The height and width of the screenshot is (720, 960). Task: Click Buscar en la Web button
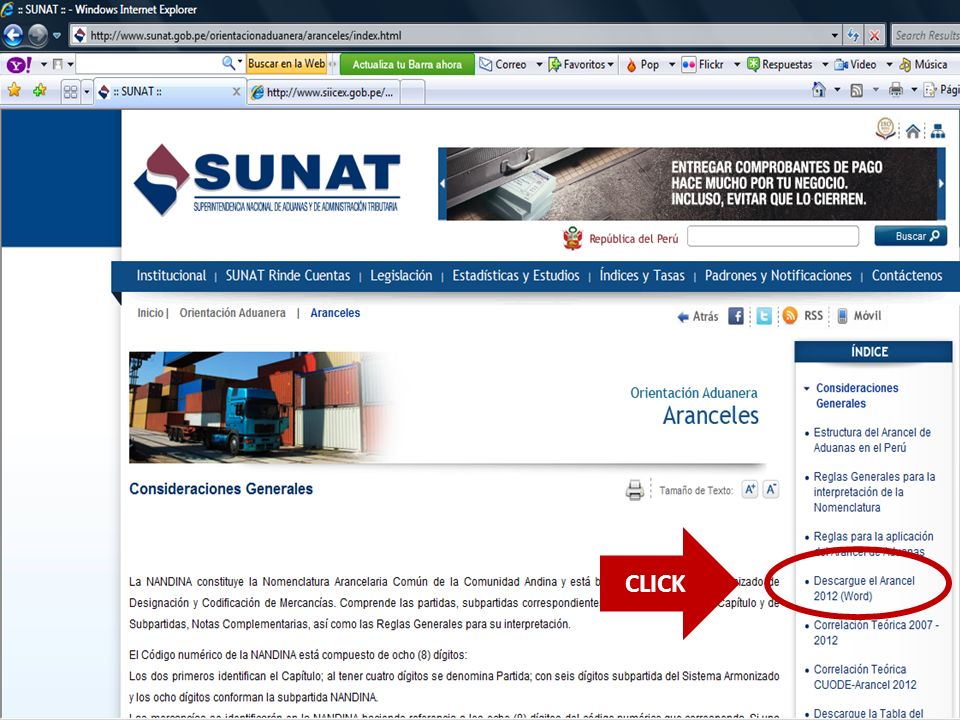pyautogui.click(x=286, y=64)
